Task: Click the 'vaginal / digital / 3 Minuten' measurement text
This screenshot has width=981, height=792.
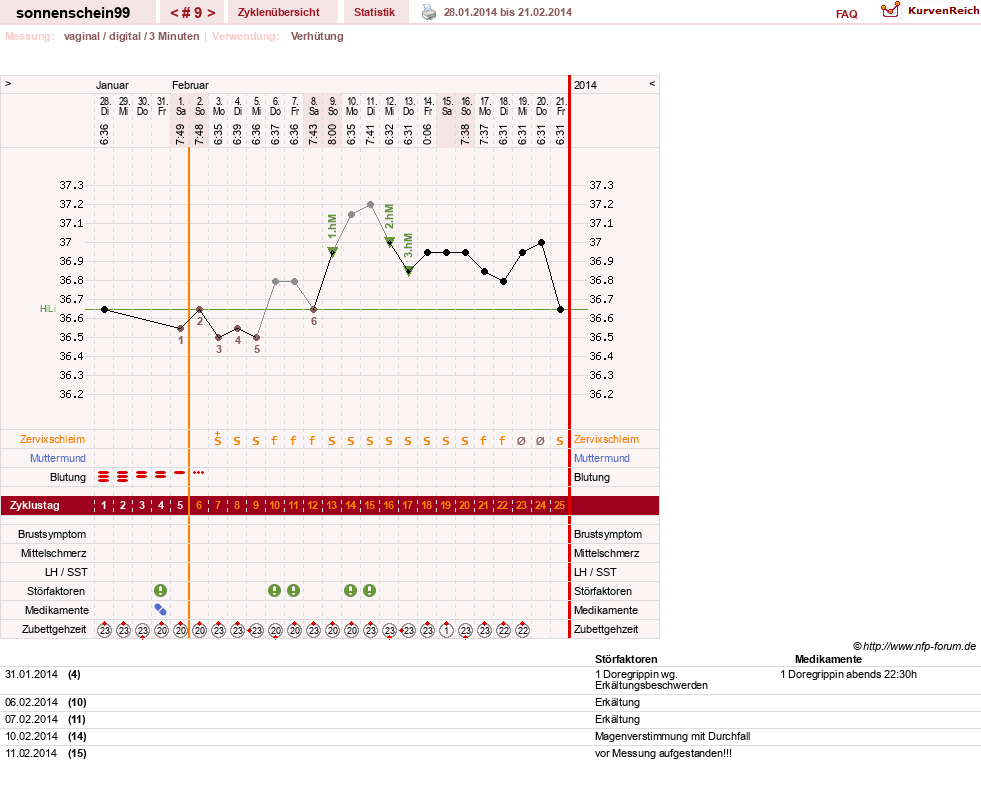Action: pyautogui.click(x=131, y=36)
